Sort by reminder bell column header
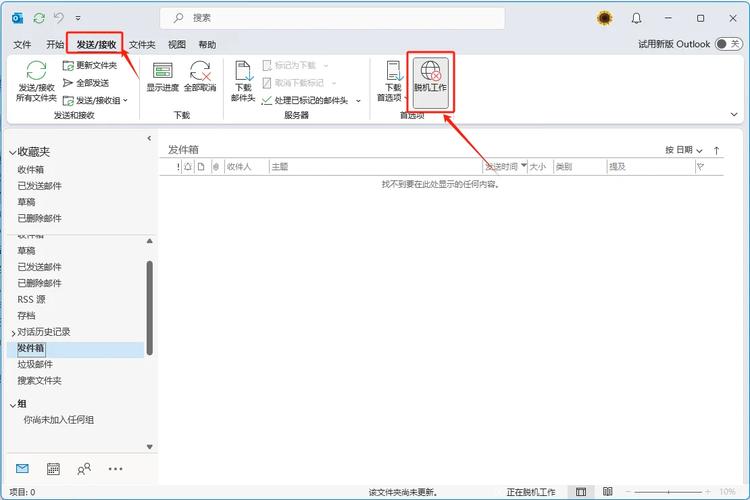 tap(188, 167)
